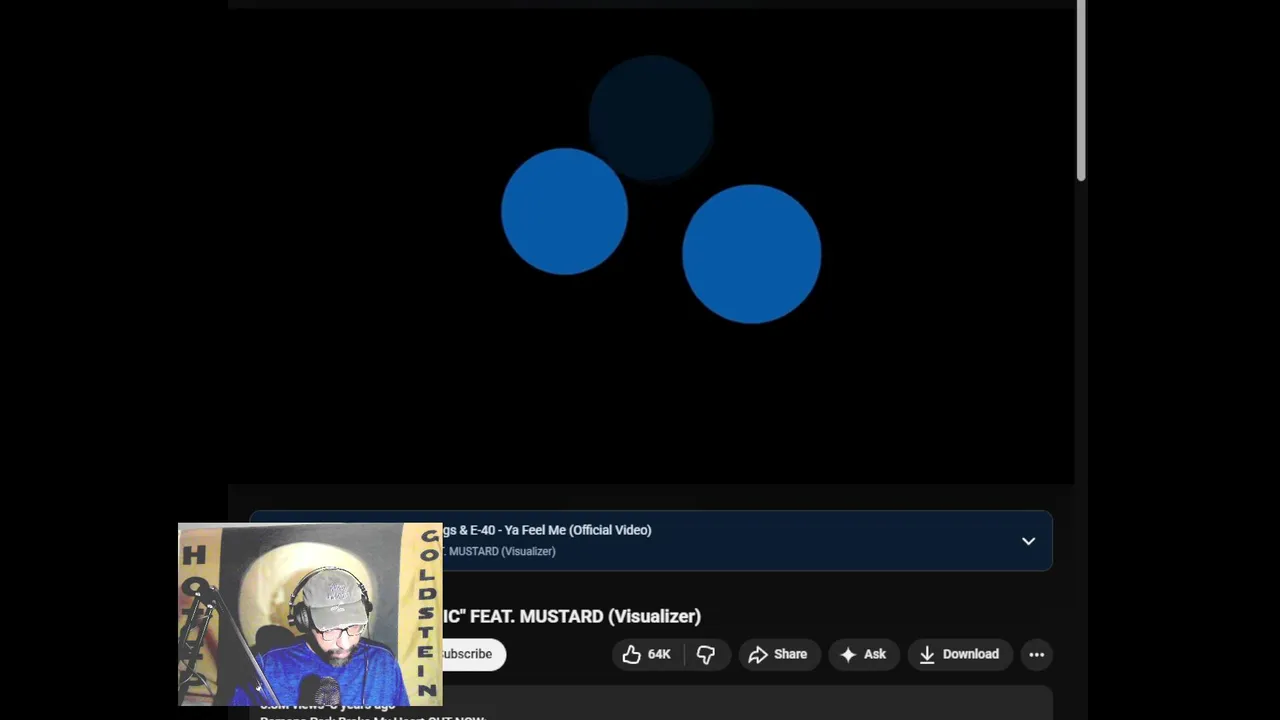Click the Subscribe button
This screenshot has height=720, width=1280.
(x=472, y=654)
